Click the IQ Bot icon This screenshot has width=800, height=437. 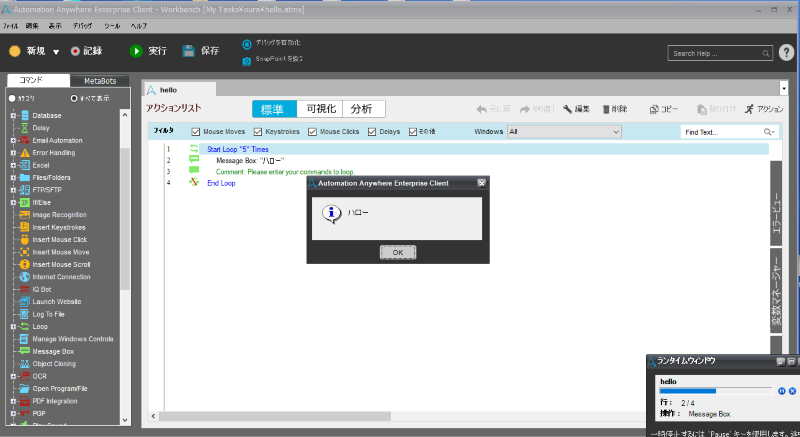[24, 289]
